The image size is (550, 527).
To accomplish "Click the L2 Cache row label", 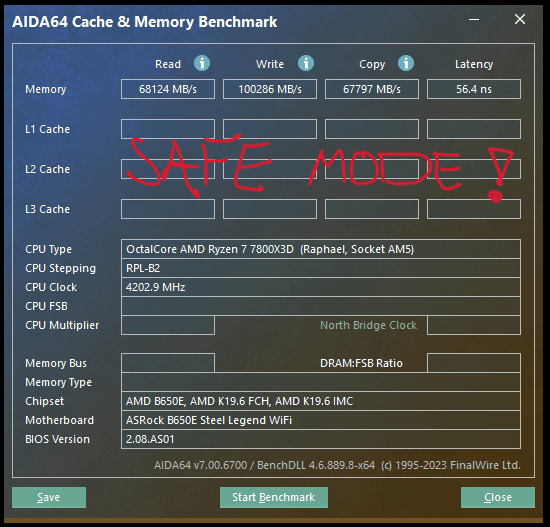I will coord(47,169).
